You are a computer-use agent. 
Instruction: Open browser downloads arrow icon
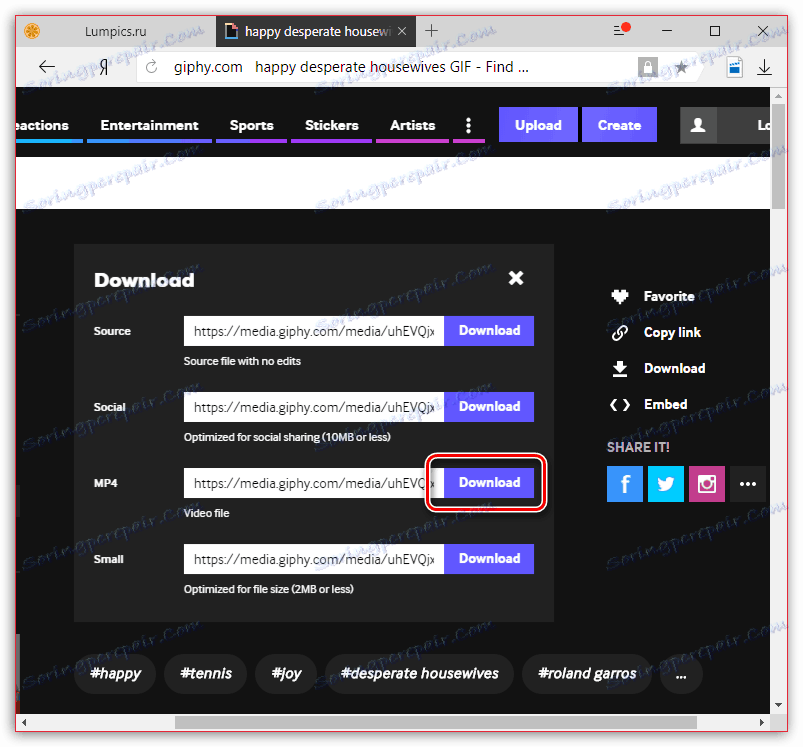coord(764,67)
